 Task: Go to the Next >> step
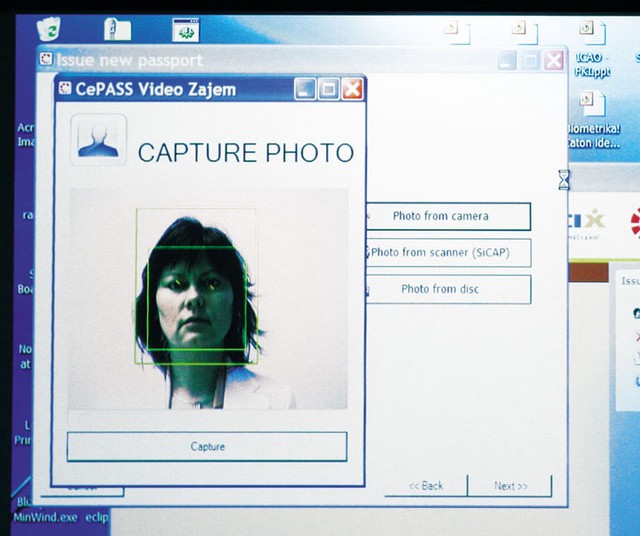click(x=510, y=486)
